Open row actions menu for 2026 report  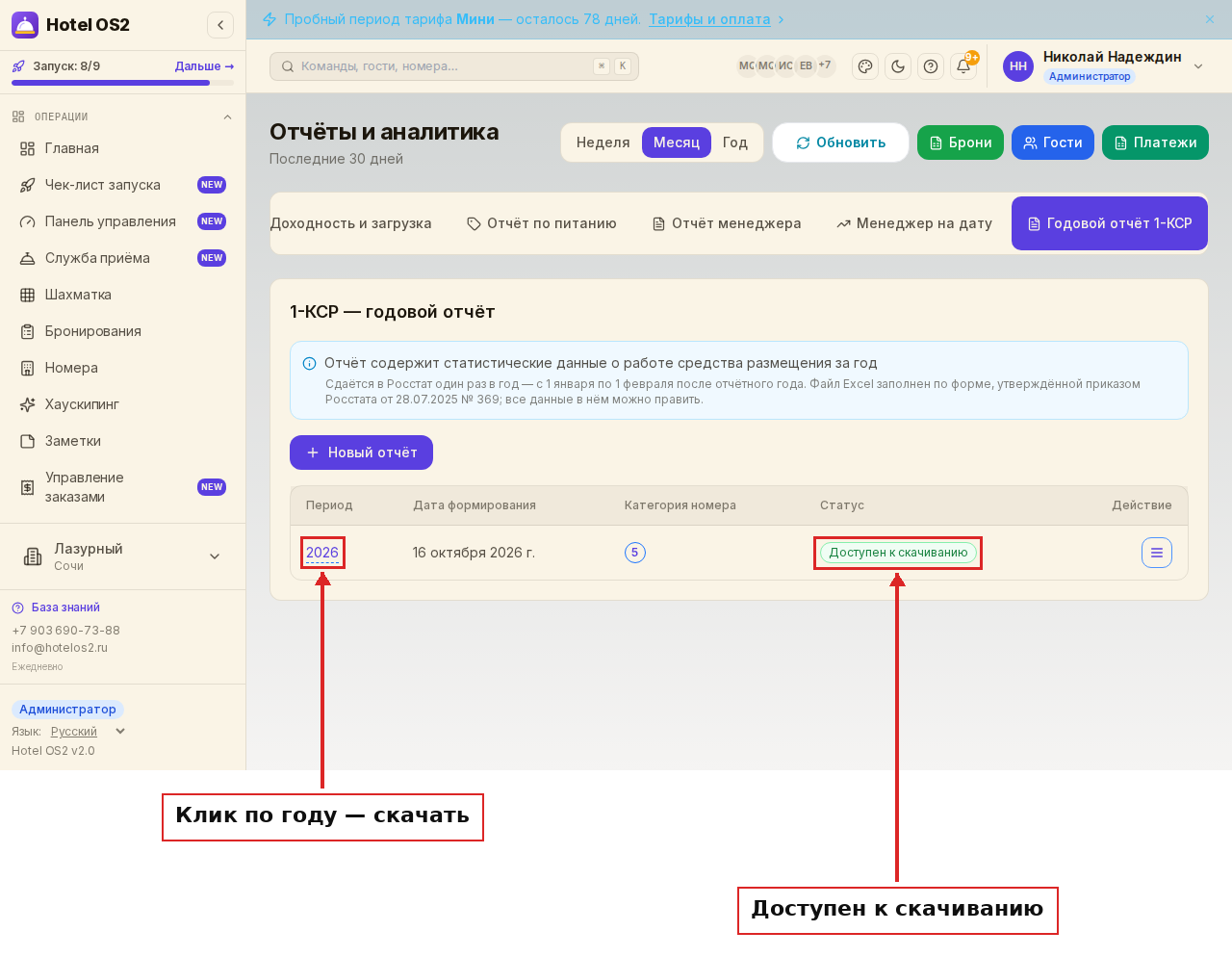1157,553
